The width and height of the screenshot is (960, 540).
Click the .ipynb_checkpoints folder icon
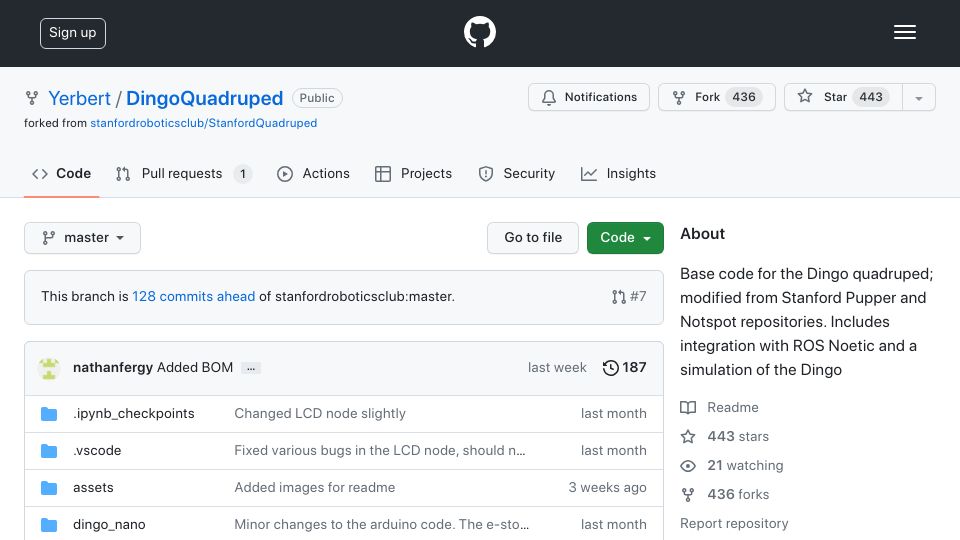click(x=49, y=414)
